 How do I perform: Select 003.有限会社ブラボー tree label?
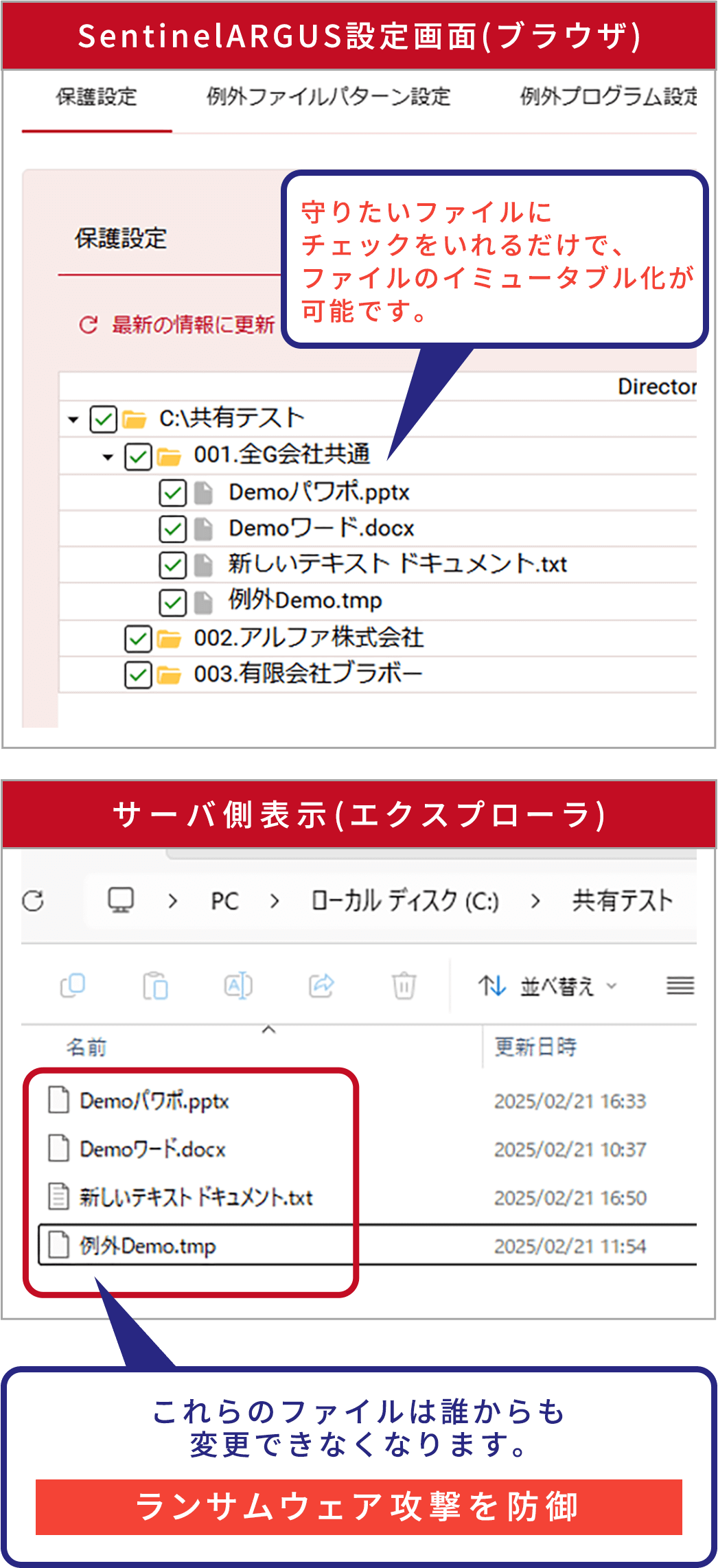coord(308,673)
